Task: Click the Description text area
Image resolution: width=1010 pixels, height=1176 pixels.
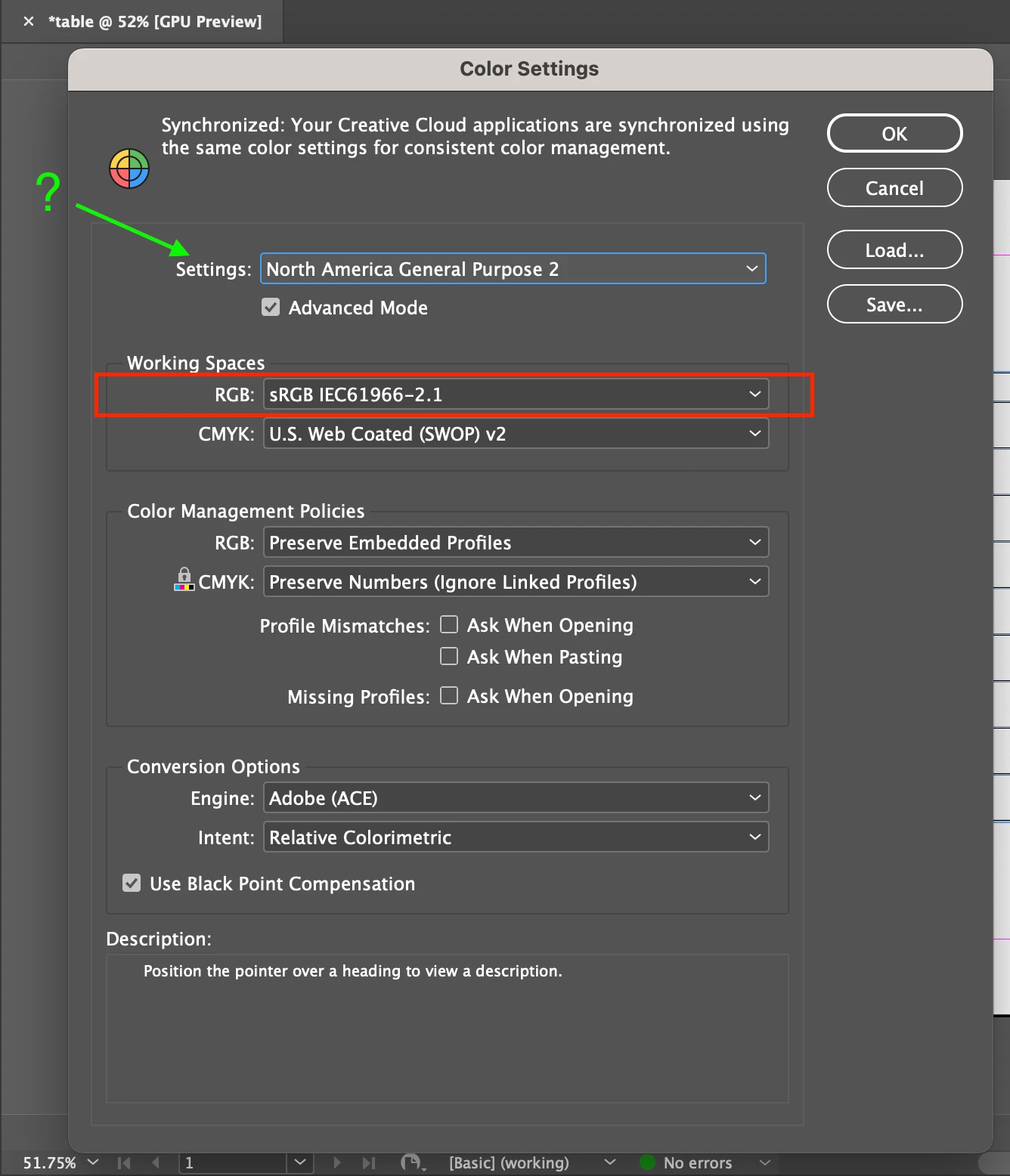Action: coord(448,1029)
